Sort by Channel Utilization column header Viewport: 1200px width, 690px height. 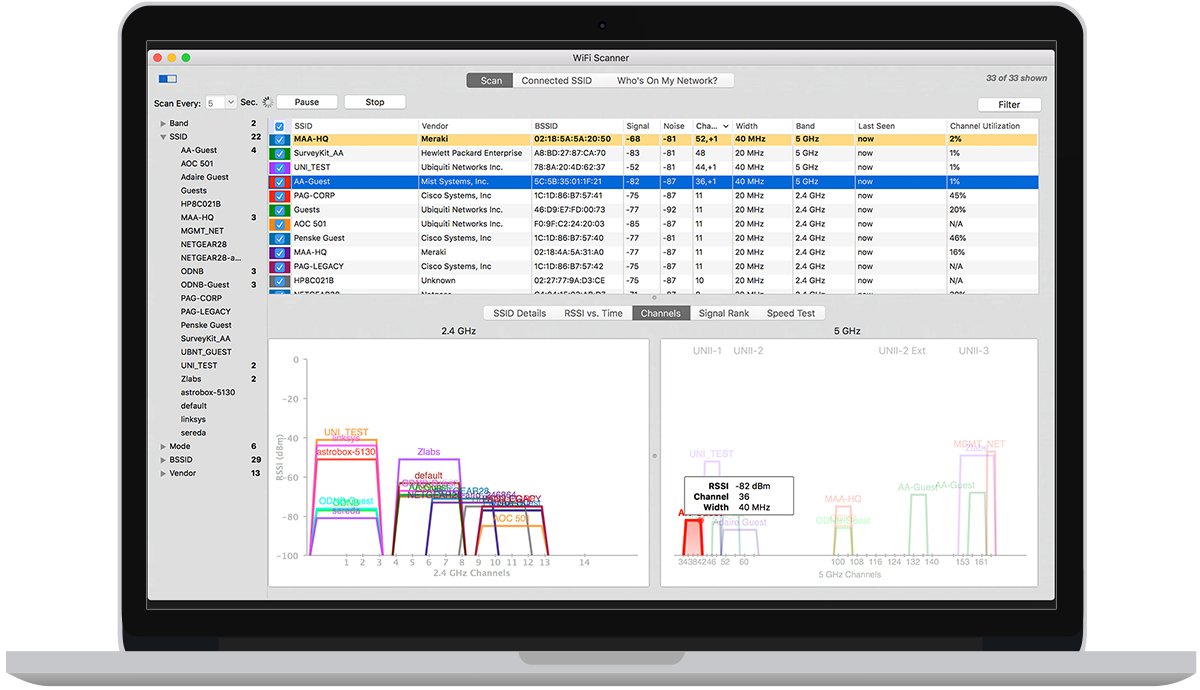coord(992,126)
